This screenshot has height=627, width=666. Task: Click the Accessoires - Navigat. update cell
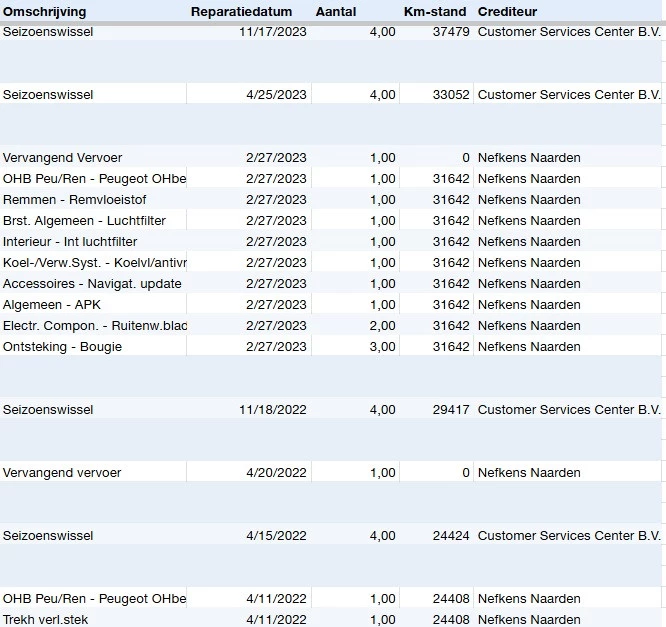tap(92, 284)
